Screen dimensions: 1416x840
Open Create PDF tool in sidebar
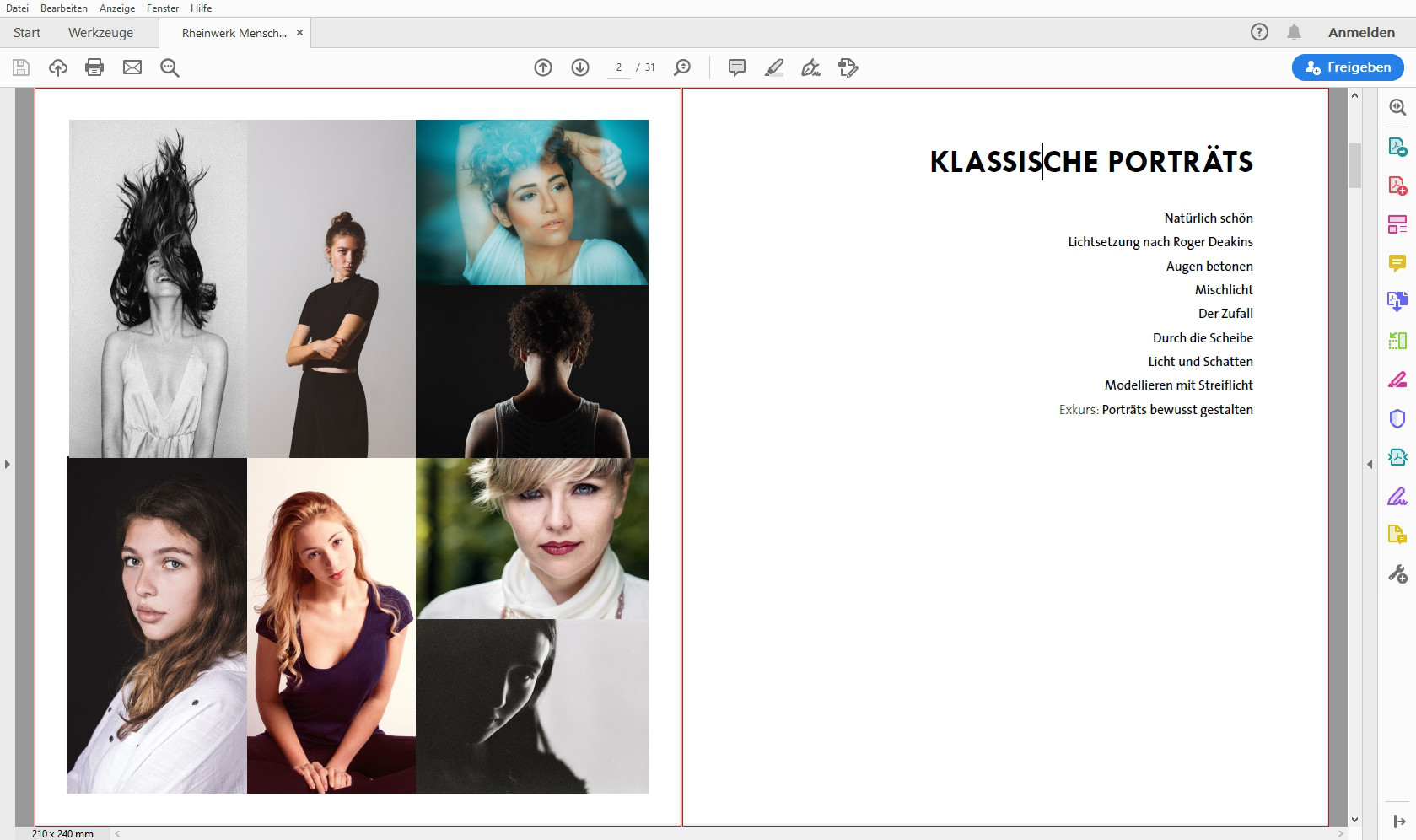click(x=1397, y=186)
